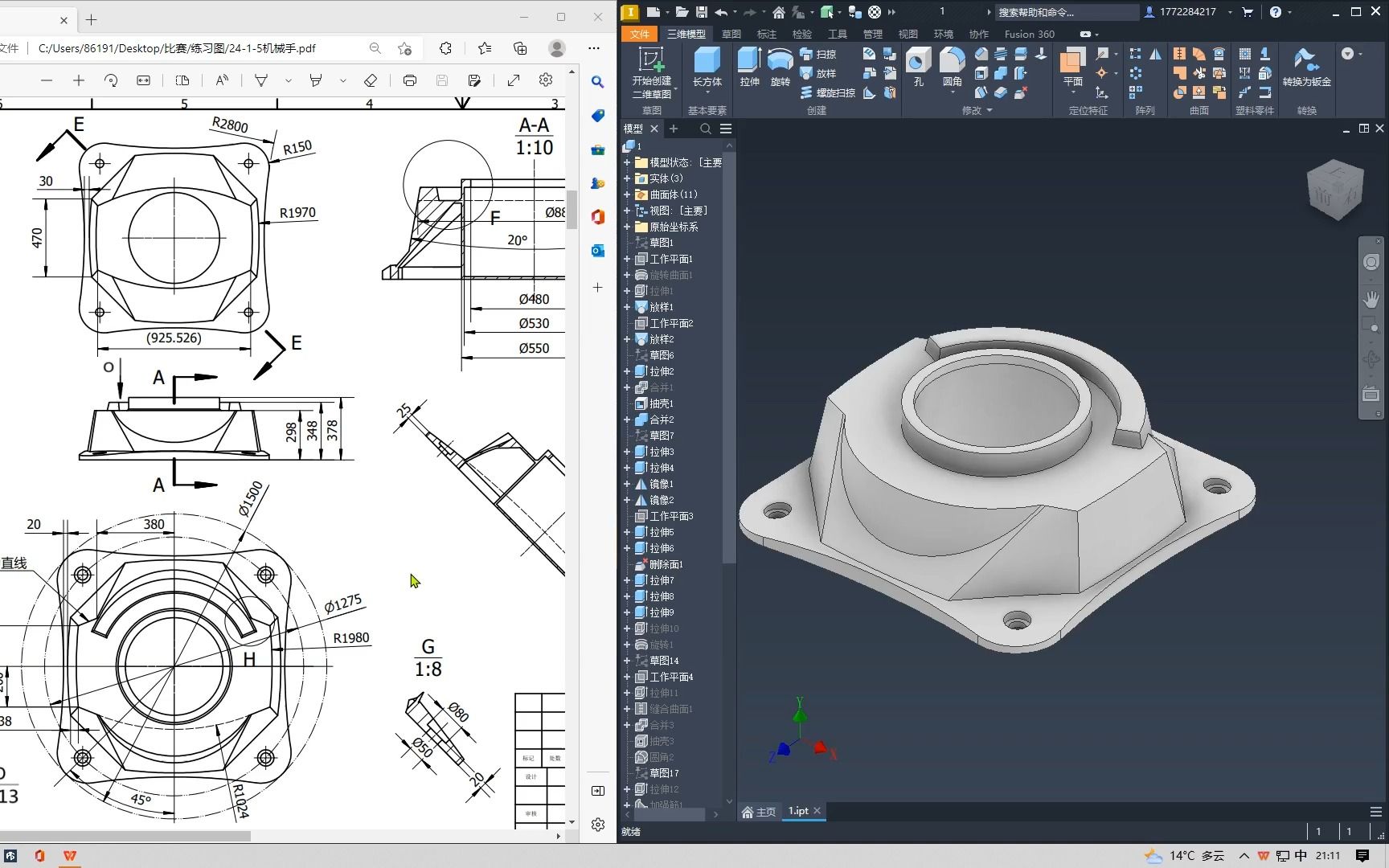
Task: Click the ViewCube in the 3D viewport
Action: tap(1335, 190)
